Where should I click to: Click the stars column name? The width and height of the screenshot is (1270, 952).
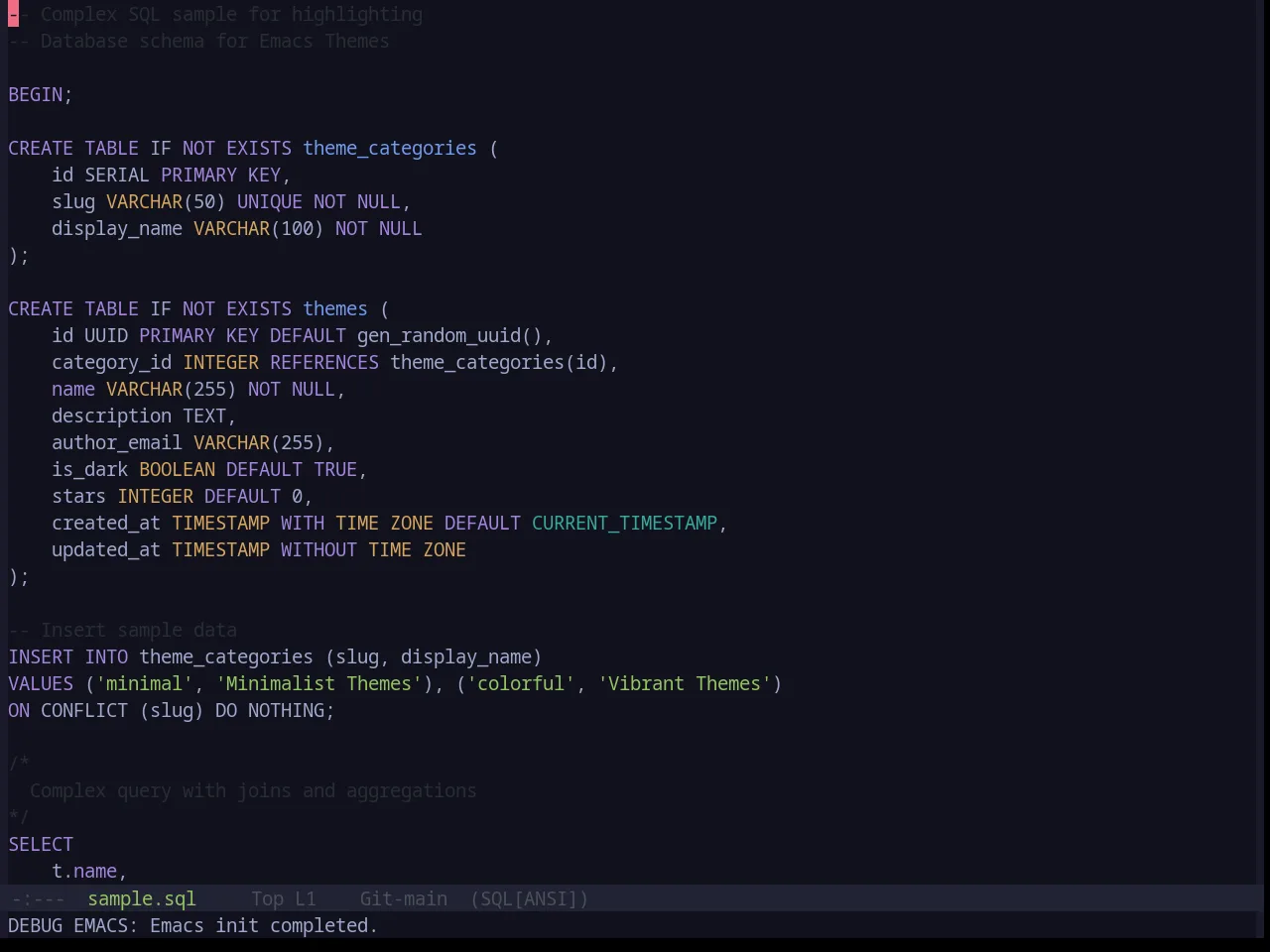coord(78,496)
